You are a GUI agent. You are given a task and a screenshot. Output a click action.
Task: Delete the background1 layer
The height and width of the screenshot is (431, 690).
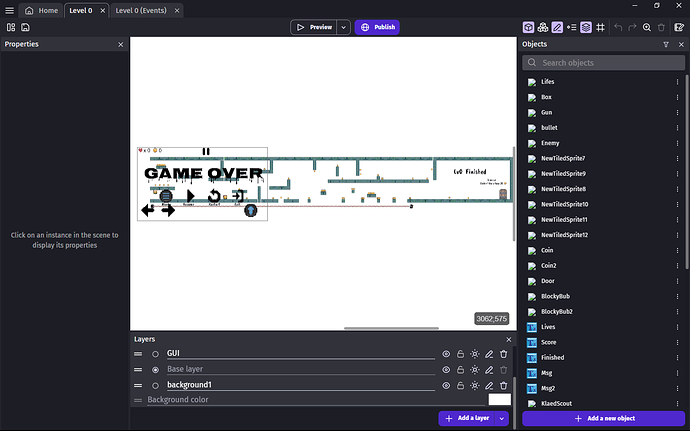click(504, 386)
